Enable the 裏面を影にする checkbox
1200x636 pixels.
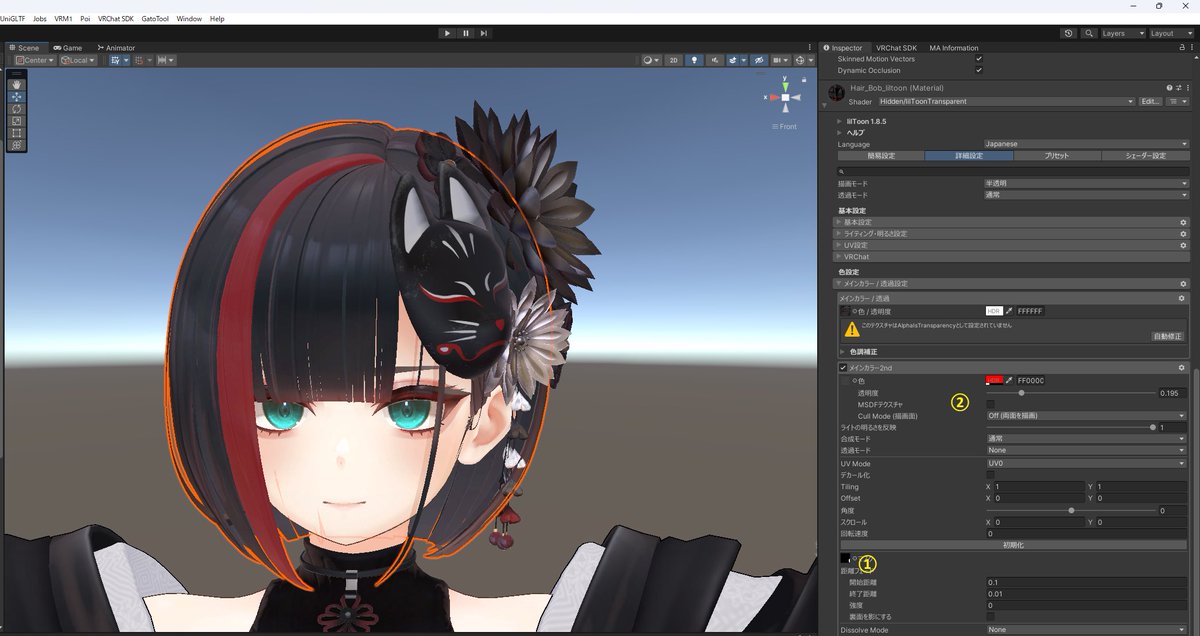pos(990,617)
